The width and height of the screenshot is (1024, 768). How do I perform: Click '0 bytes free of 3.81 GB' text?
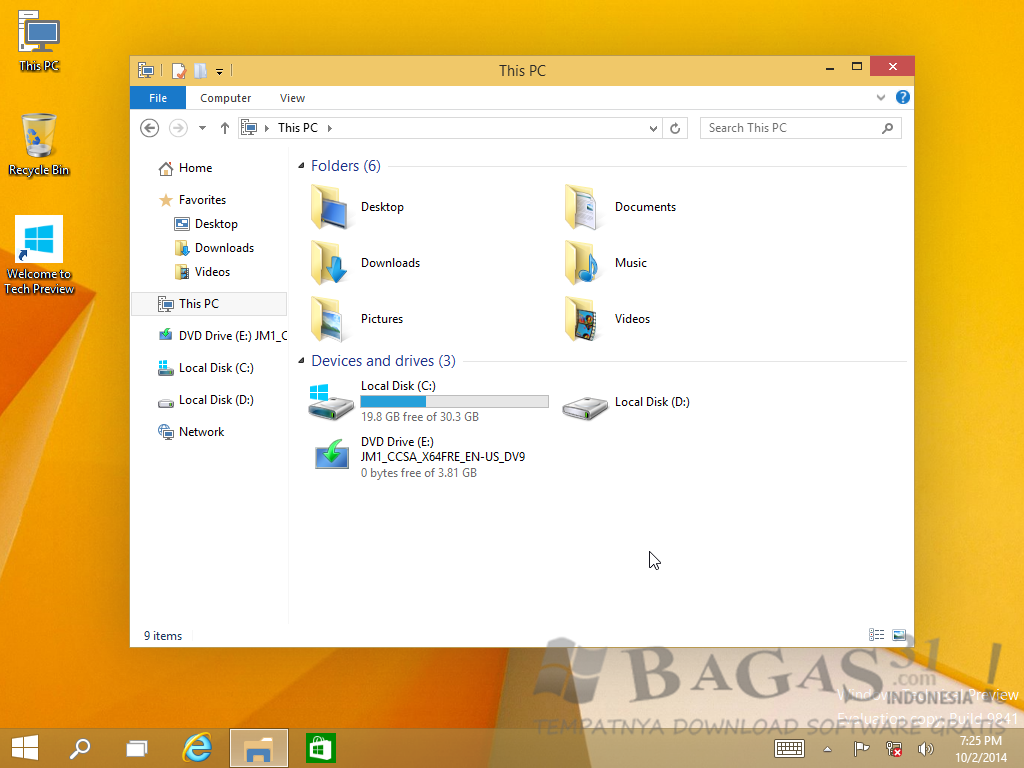419,473
